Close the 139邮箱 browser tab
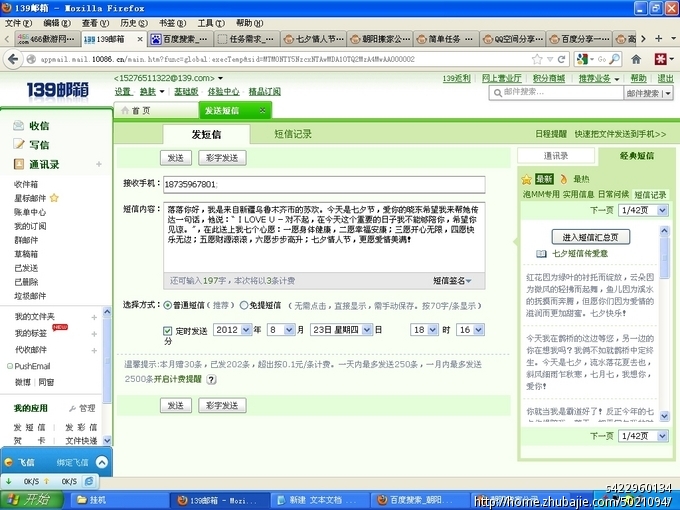 [x=140, y=39]
